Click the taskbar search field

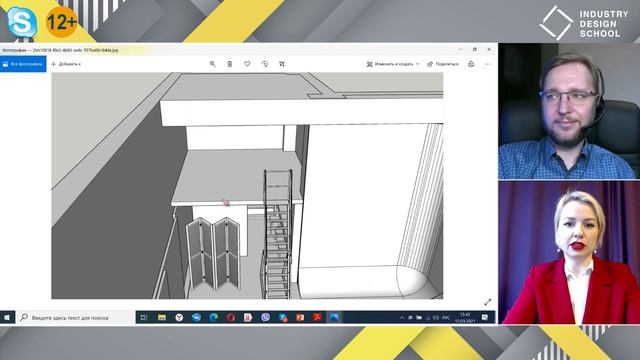pos(75,317)
